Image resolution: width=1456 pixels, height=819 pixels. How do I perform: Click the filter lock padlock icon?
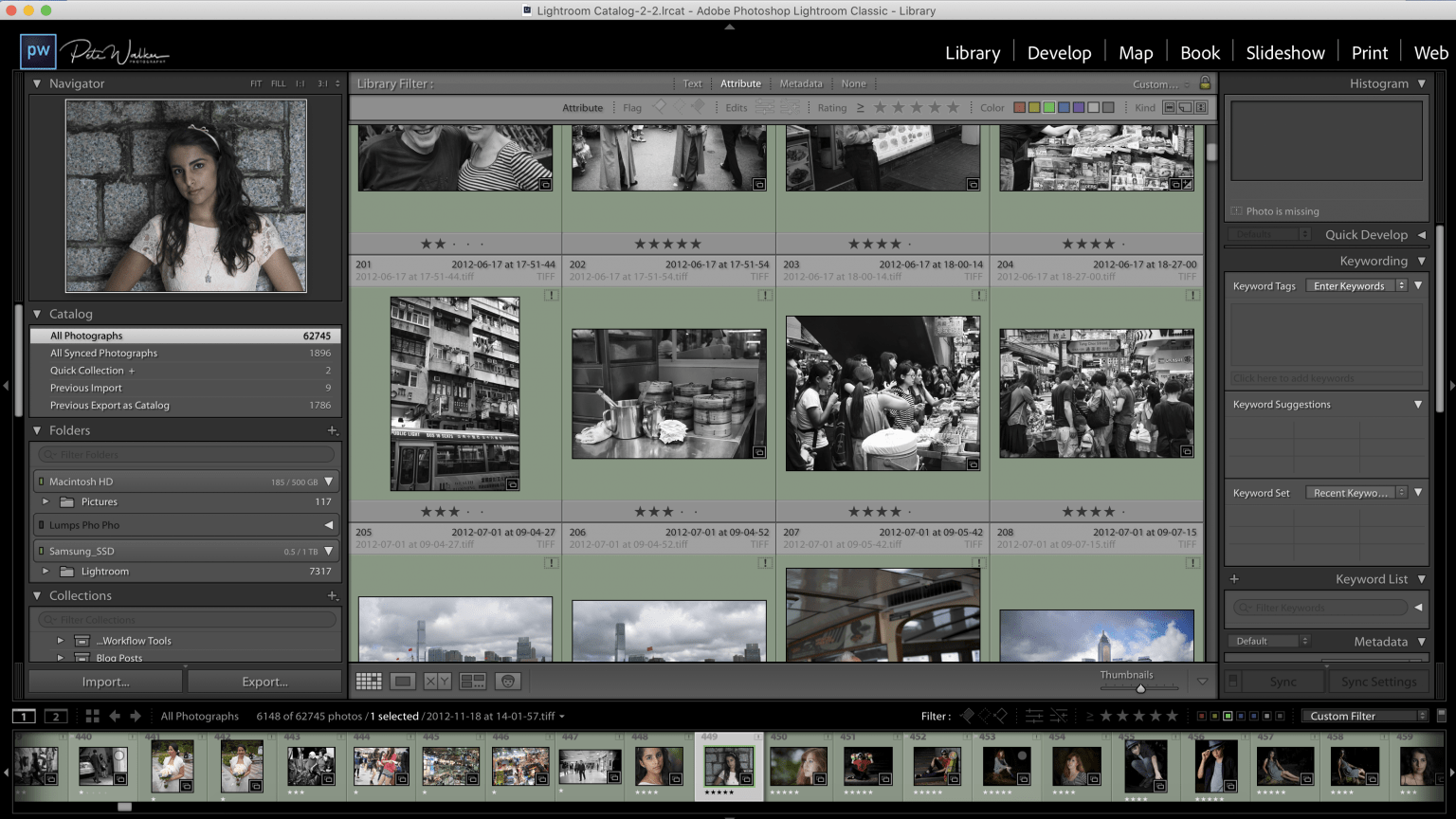coord(1204,83)
